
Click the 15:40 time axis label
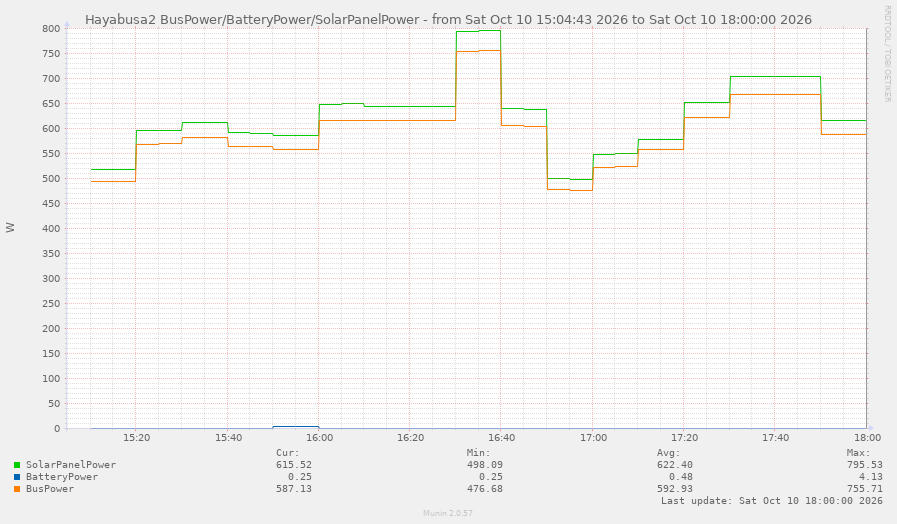point(228,438)
